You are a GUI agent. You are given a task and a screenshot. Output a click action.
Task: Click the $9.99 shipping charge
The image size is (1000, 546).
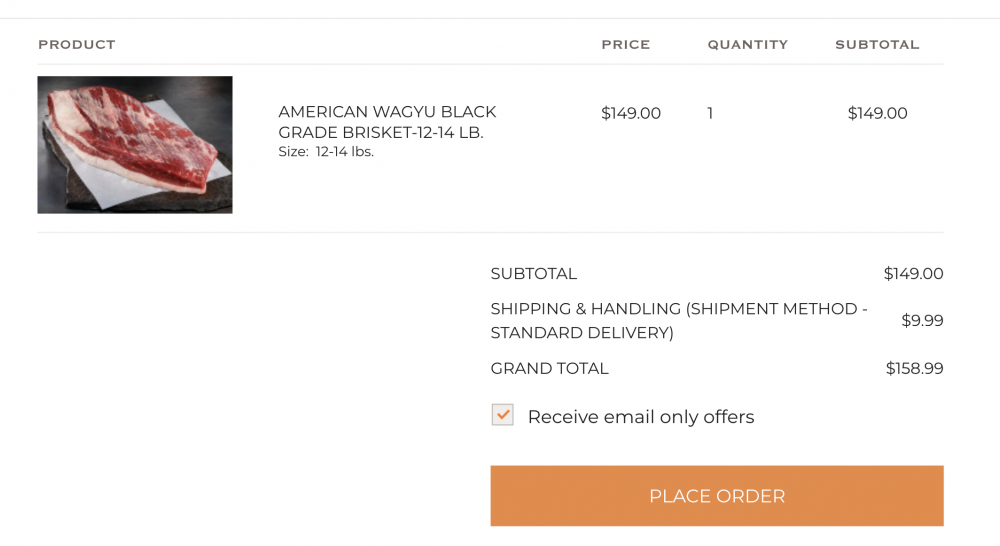pos(922,321)
